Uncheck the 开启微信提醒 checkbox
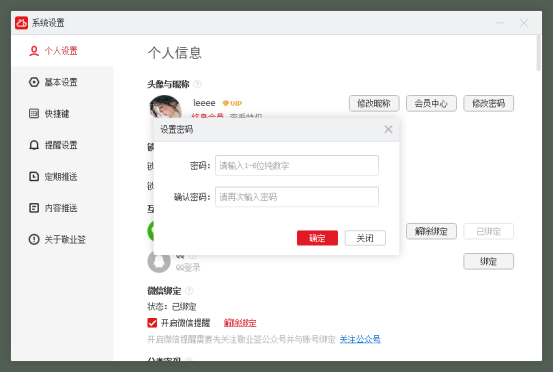 pyautogui.click(x=152, y=323)
